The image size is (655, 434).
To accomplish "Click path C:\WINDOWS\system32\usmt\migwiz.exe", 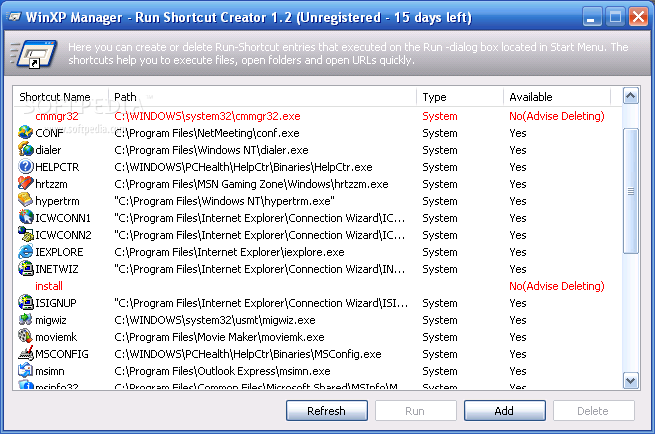I will click(x=215, y=320).
